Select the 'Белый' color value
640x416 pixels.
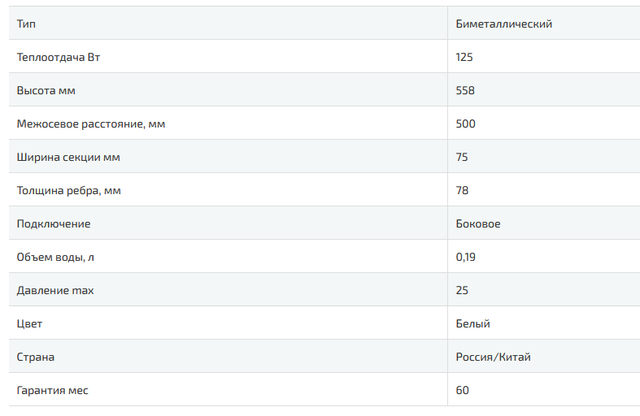click(x=473, y=323)
